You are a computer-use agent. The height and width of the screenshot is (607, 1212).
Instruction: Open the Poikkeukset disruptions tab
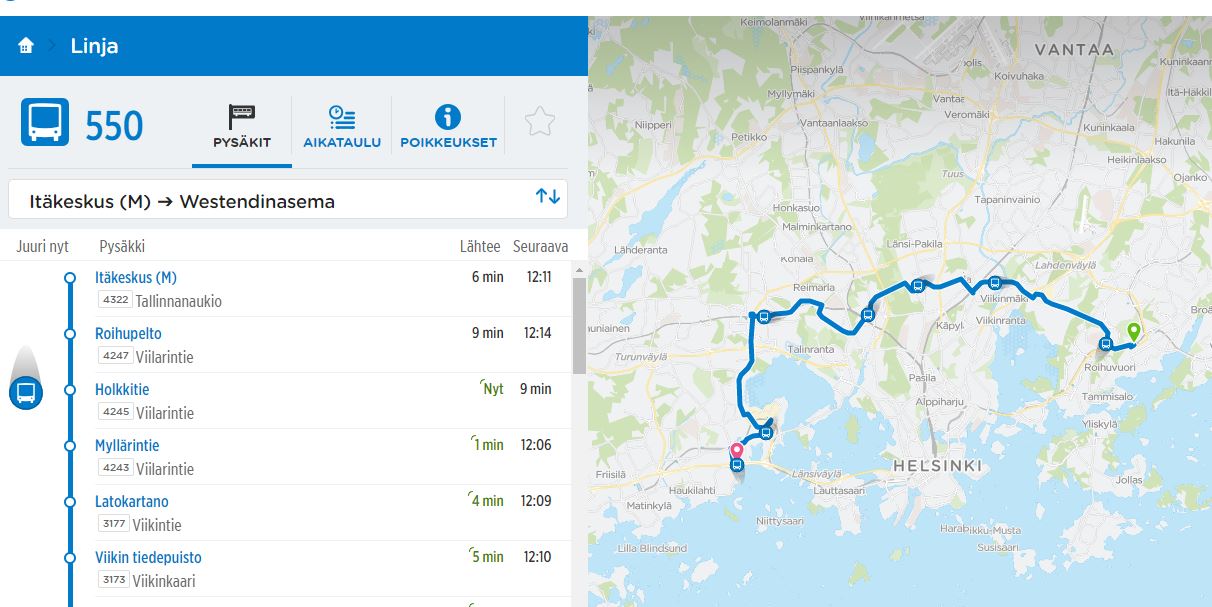(448, 128)
